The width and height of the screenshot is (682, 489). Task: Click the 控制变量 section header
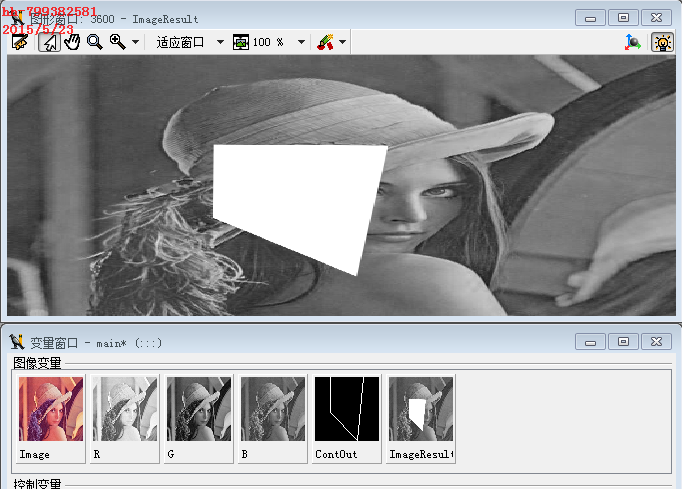coord(37,483)
